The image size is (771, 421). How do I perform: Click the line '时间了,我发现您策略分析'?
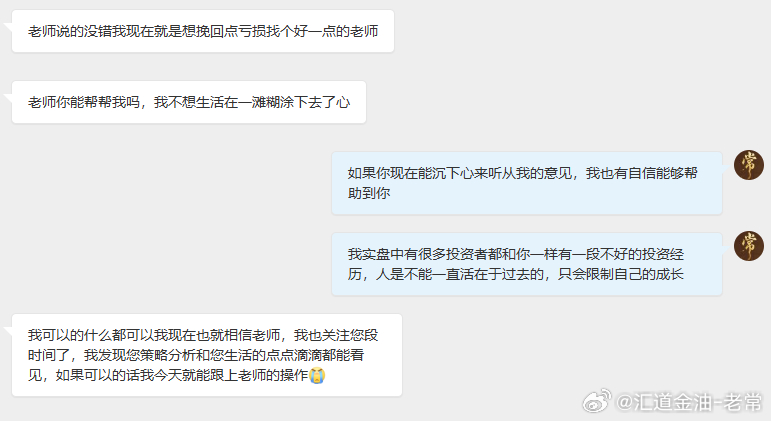pos(196,355)
